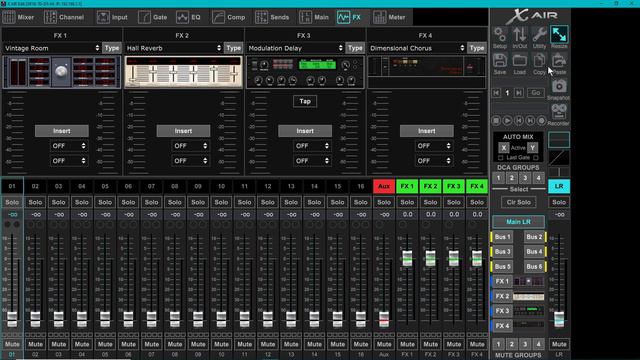Open the FX 3 effect dropdown Modulation Delay

point(295,48)
